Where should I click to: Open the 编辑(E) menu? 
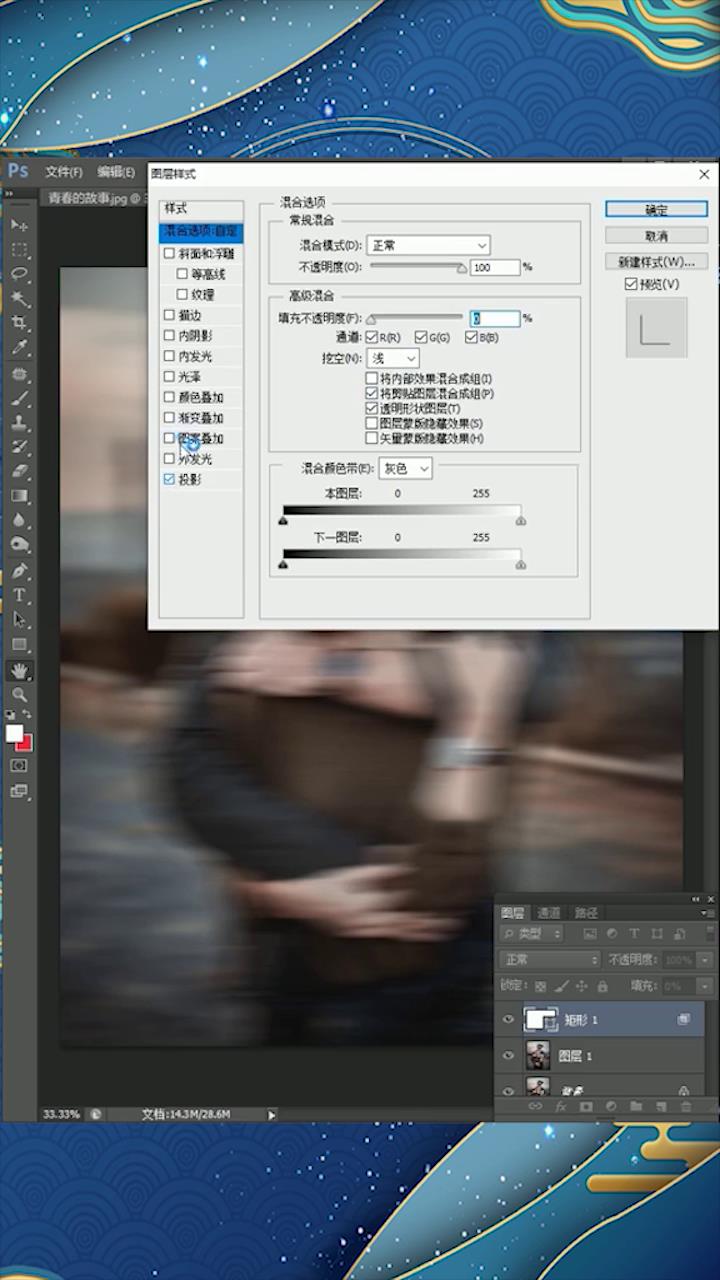pyautogui.click(x=116, y=172)
